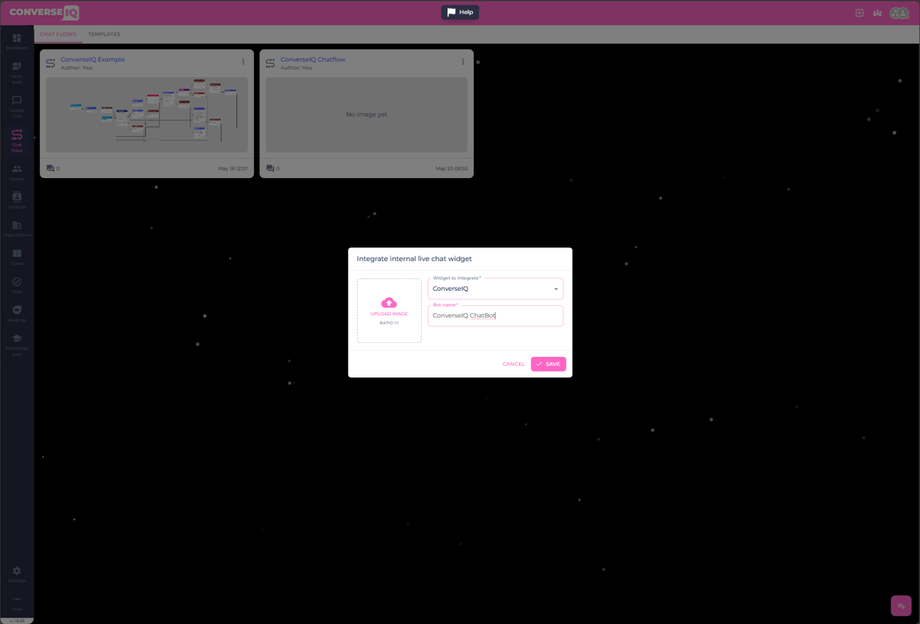Viewport: 920px width, 624px height.
Task: Open Unified Chat in the sidebar
Action: point(16,106)
